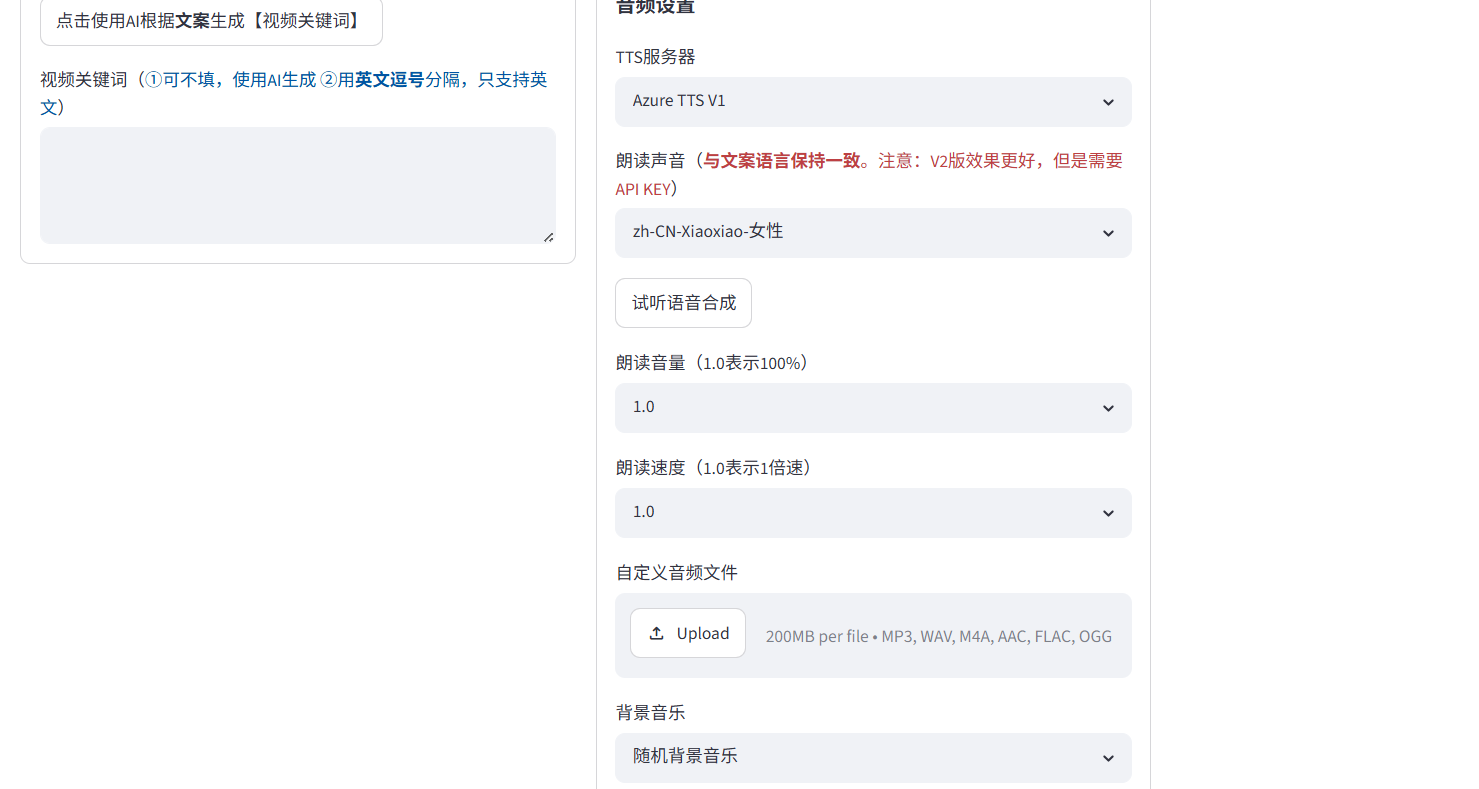Click the Upload button for custom audio
Image resolution: width=1479 pixels, height=789 pixels.
point(688,633)
